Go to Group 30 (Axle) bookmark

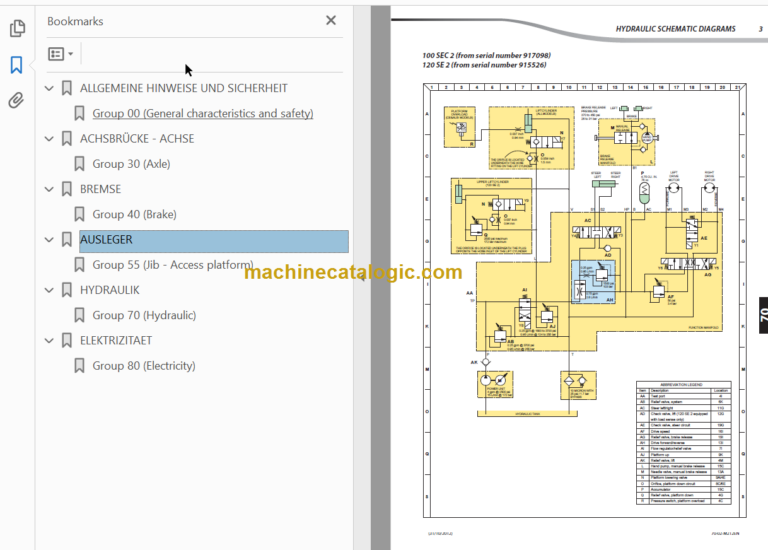point(131,164)
